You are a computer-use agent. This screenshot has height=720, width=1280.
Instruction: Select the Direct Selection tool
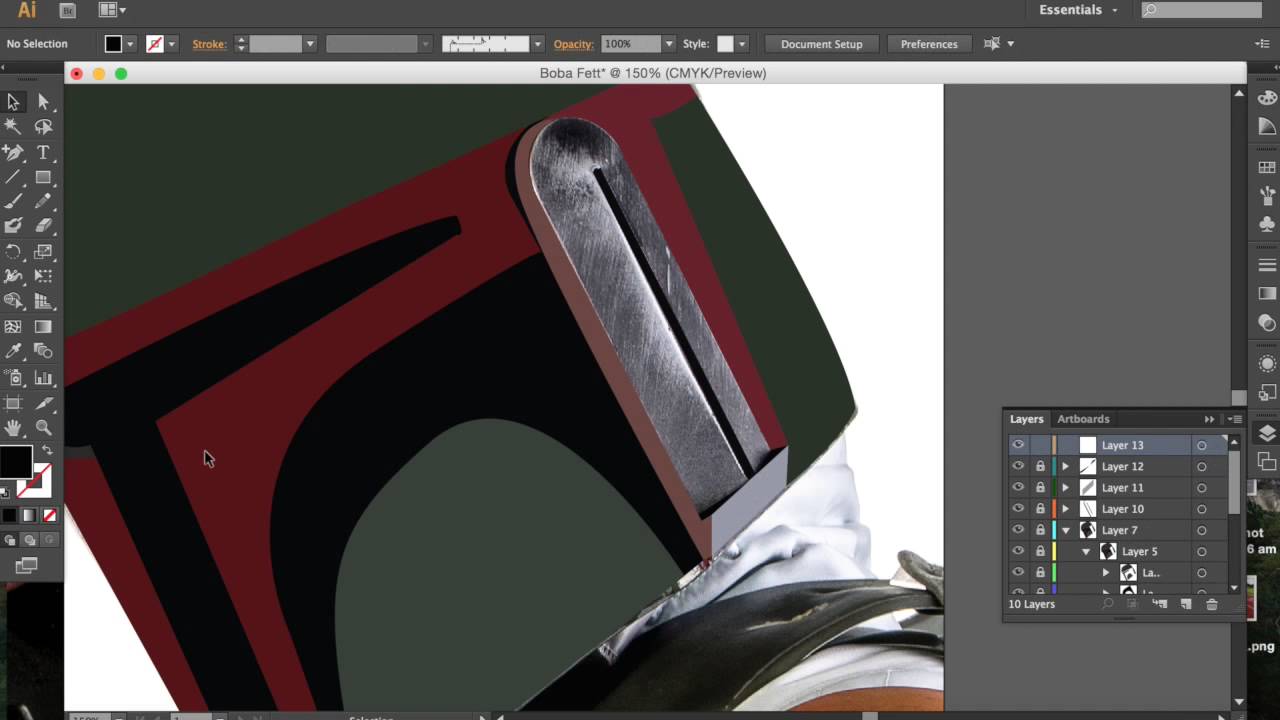pos(43,102)
